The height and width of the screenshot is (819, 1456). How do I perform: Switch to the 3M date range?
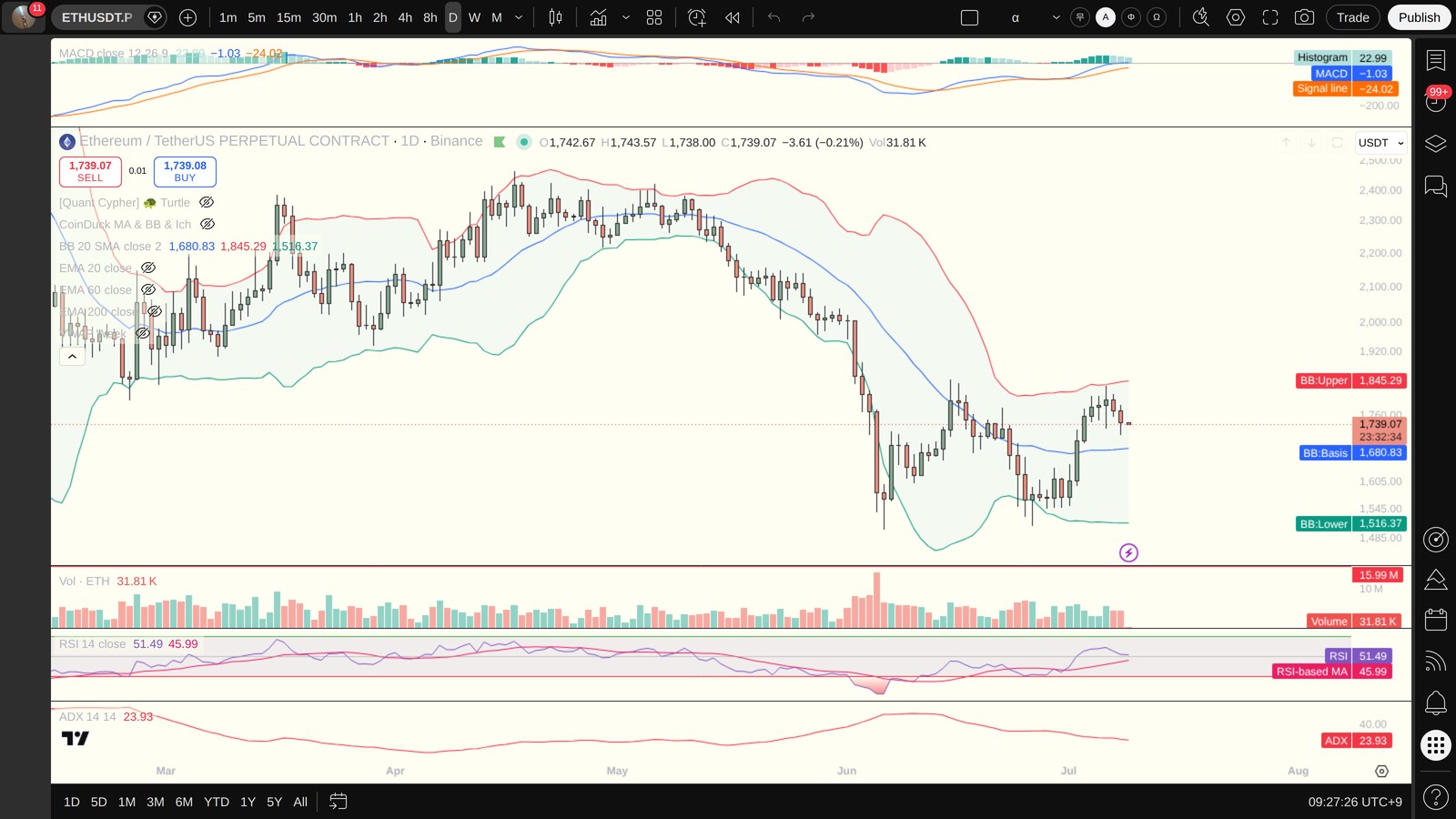coord(156,802)
